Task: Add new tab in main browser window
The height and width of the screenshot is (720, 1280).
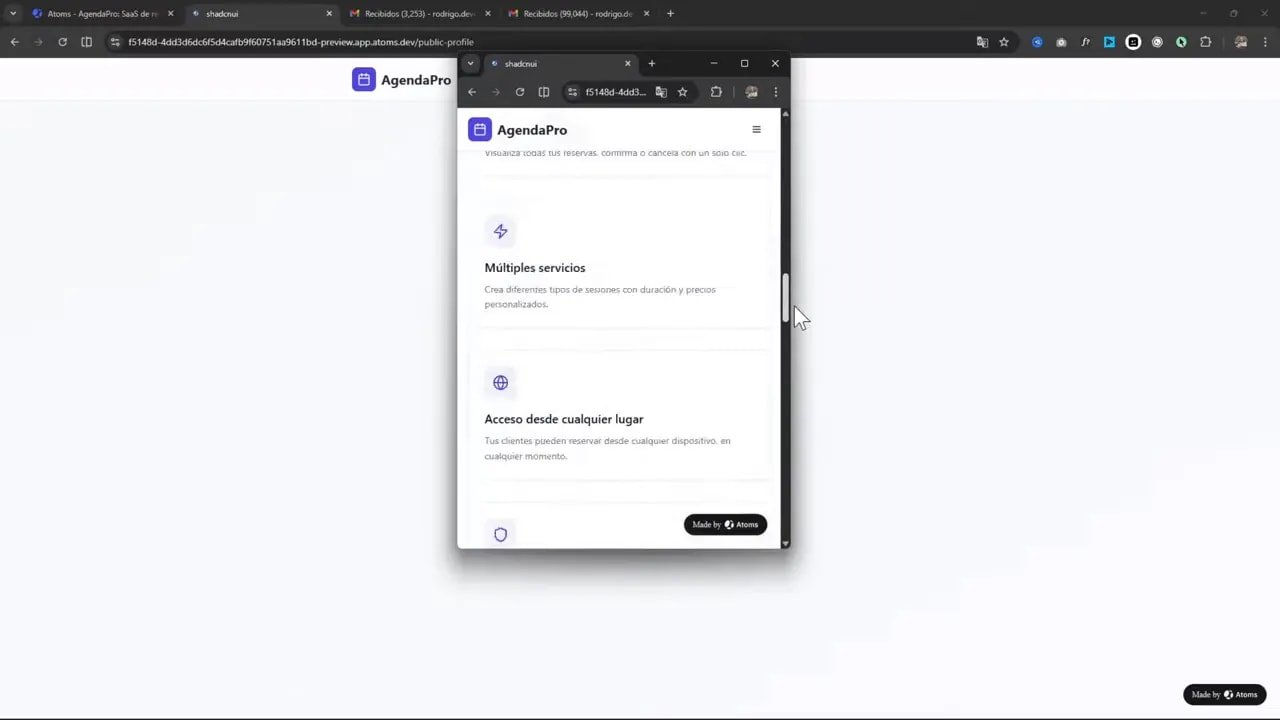Action: click(x=670, y=14)
